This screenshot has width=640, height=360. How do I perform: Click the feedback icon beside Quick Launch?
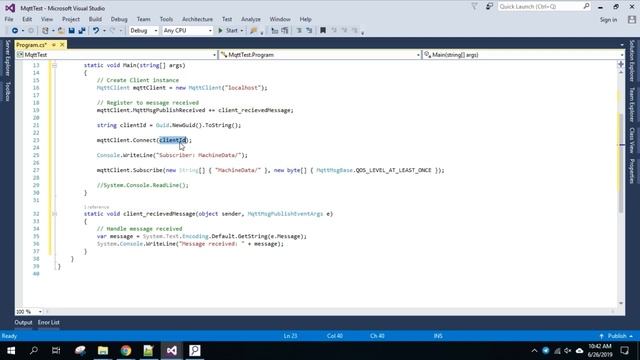(489, 7)
